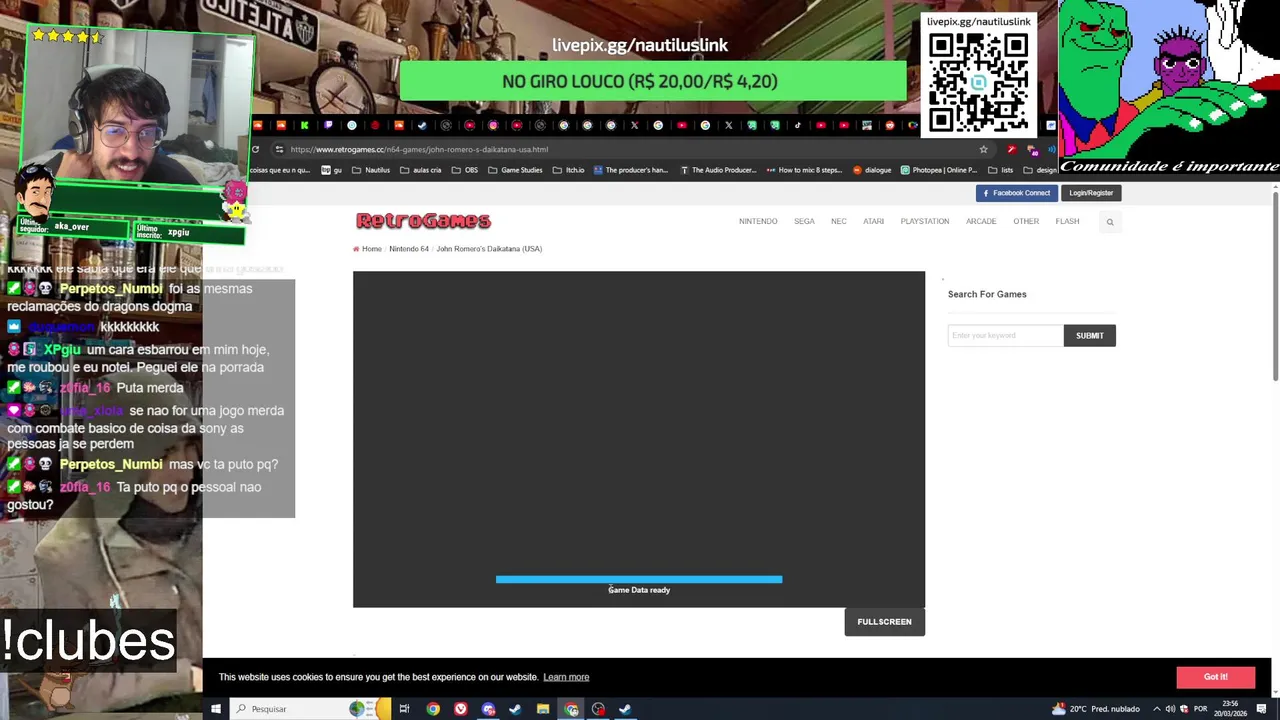
Task: Select the NEC menu item
Action: click(839, 221)
